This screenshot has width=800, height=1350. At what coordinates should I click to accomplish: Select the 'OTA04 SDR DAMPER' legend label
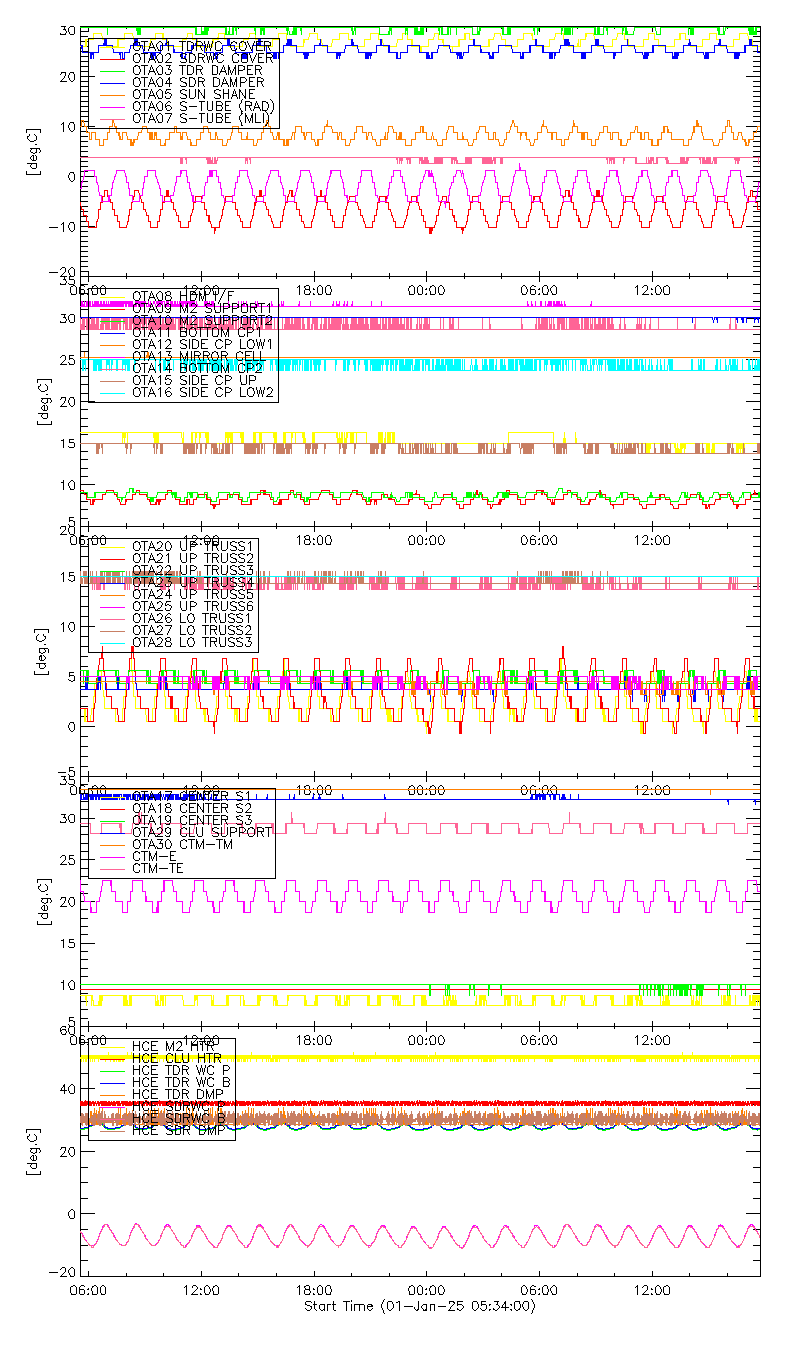coord(197,82)
